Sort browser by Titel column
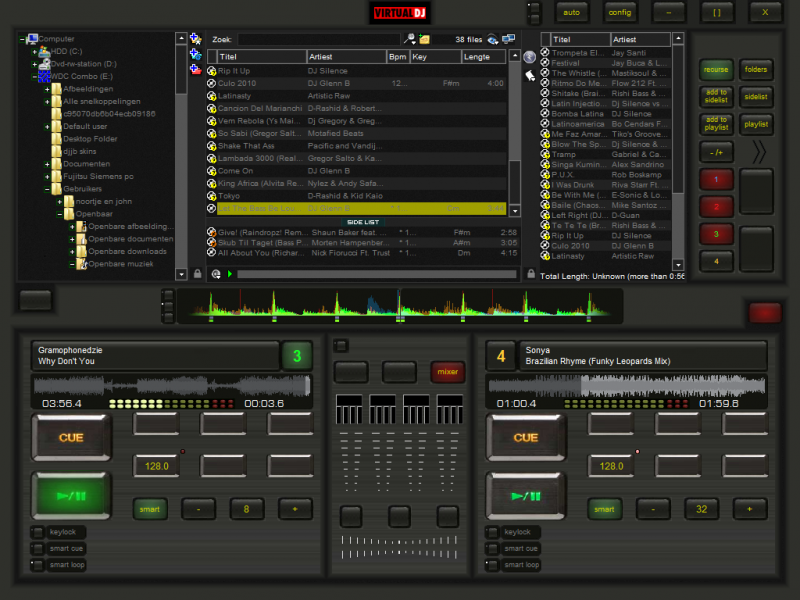 pyautogui.click(x=262, y=57)
